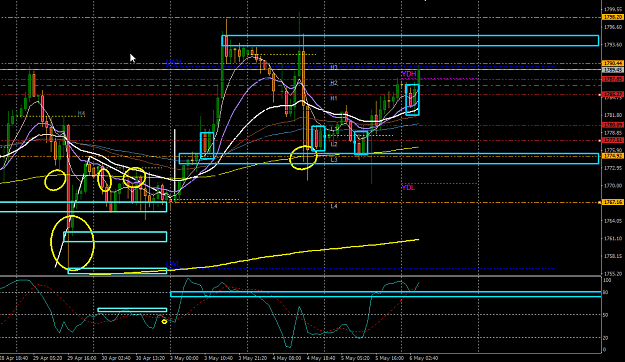The image size is (625, 362).
Task: Click the H4 label beside the yellow dotted line
Action: [81, 114]
